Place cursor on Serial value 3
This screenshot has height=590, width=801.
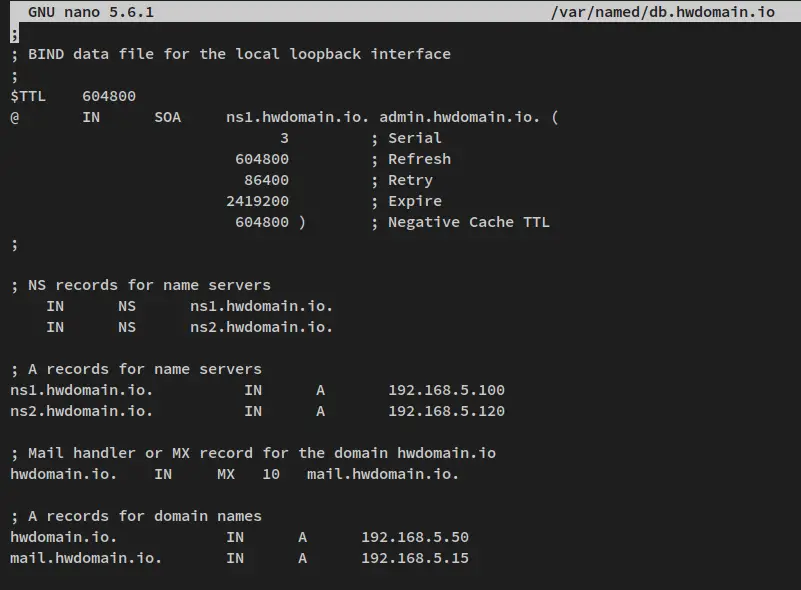285,138
